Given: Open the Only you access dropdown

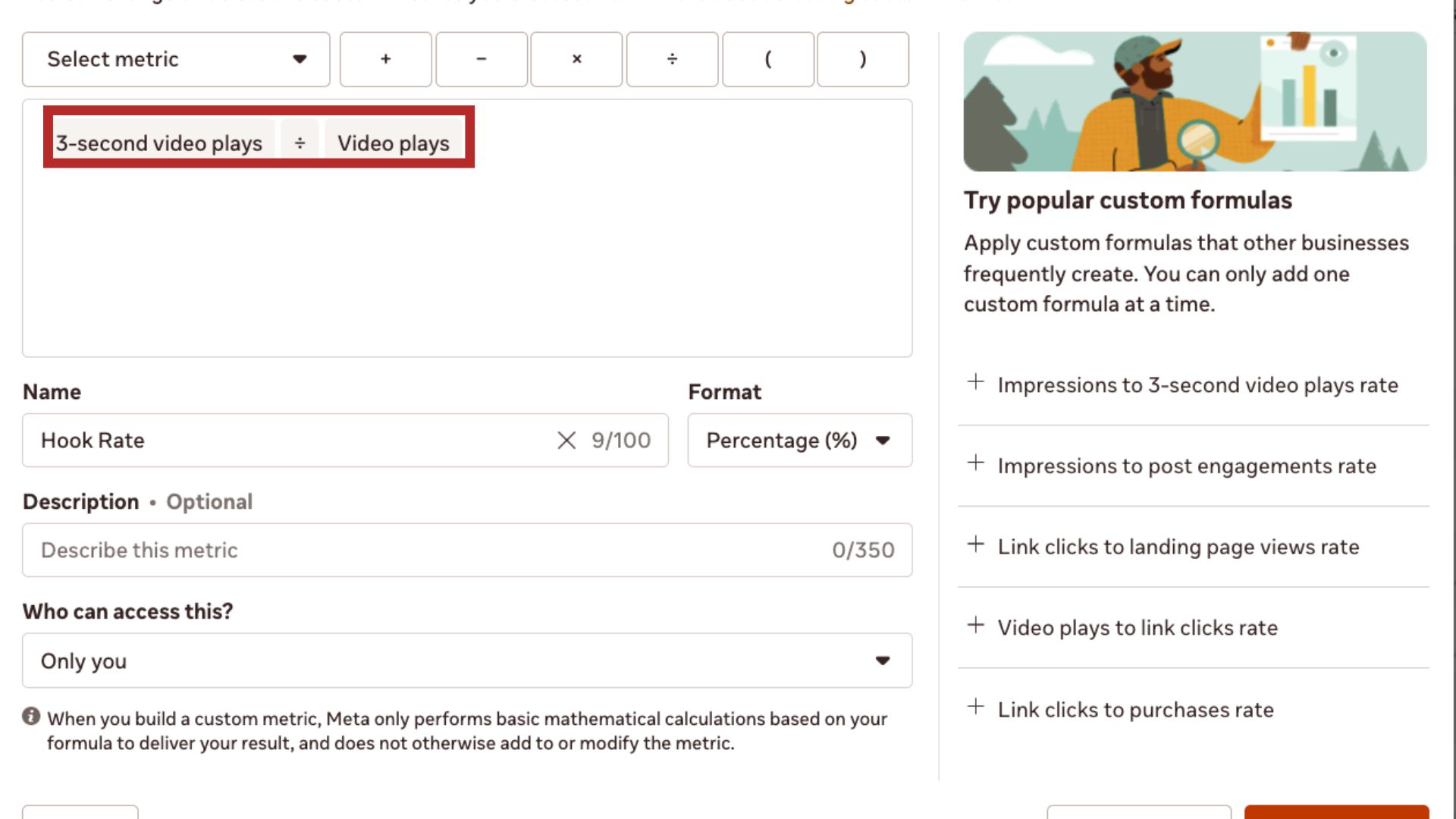Looking at the screenshot, I should tap(466, 661).
